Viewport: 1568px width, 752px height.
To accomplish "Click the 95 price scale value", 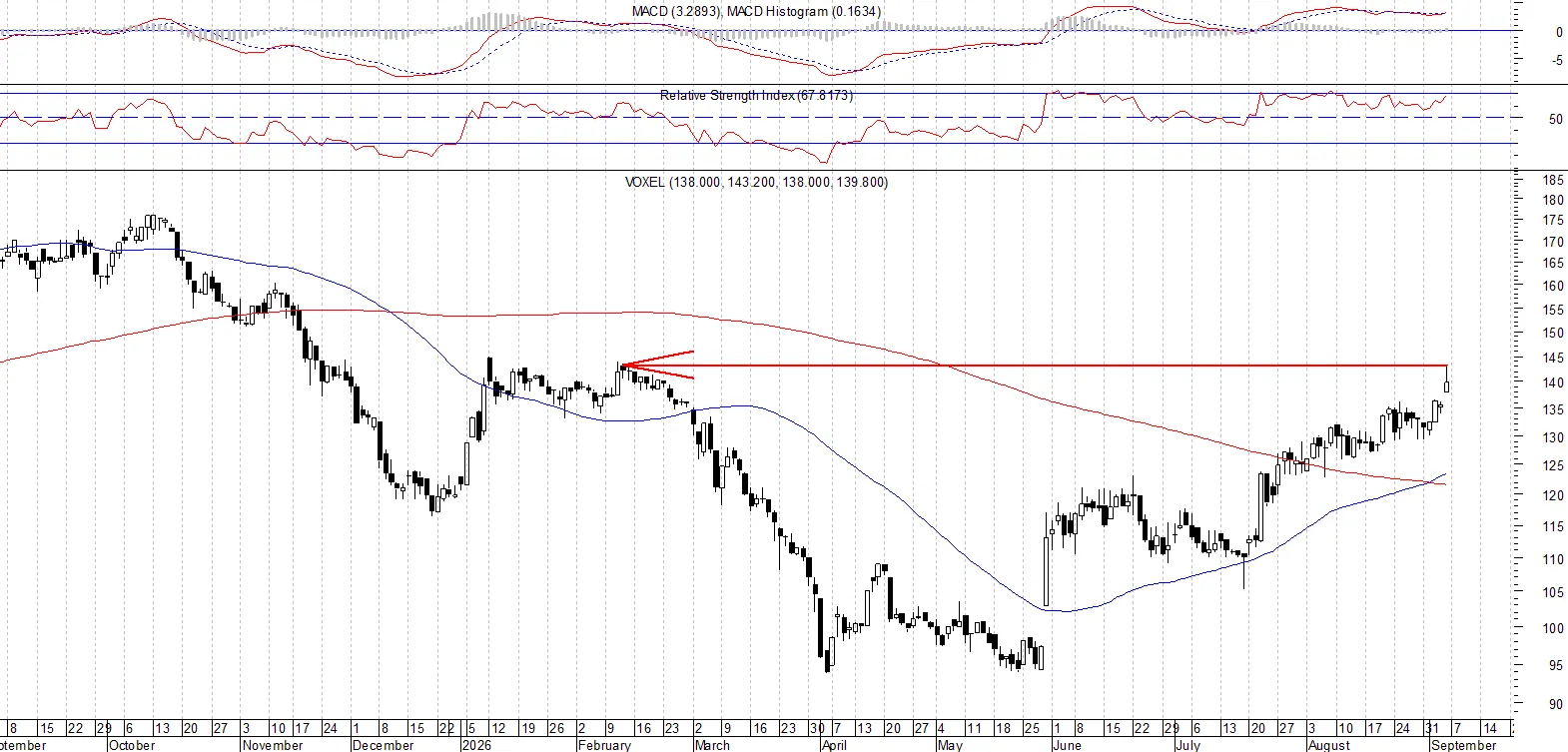I will tap(1556, 666).
